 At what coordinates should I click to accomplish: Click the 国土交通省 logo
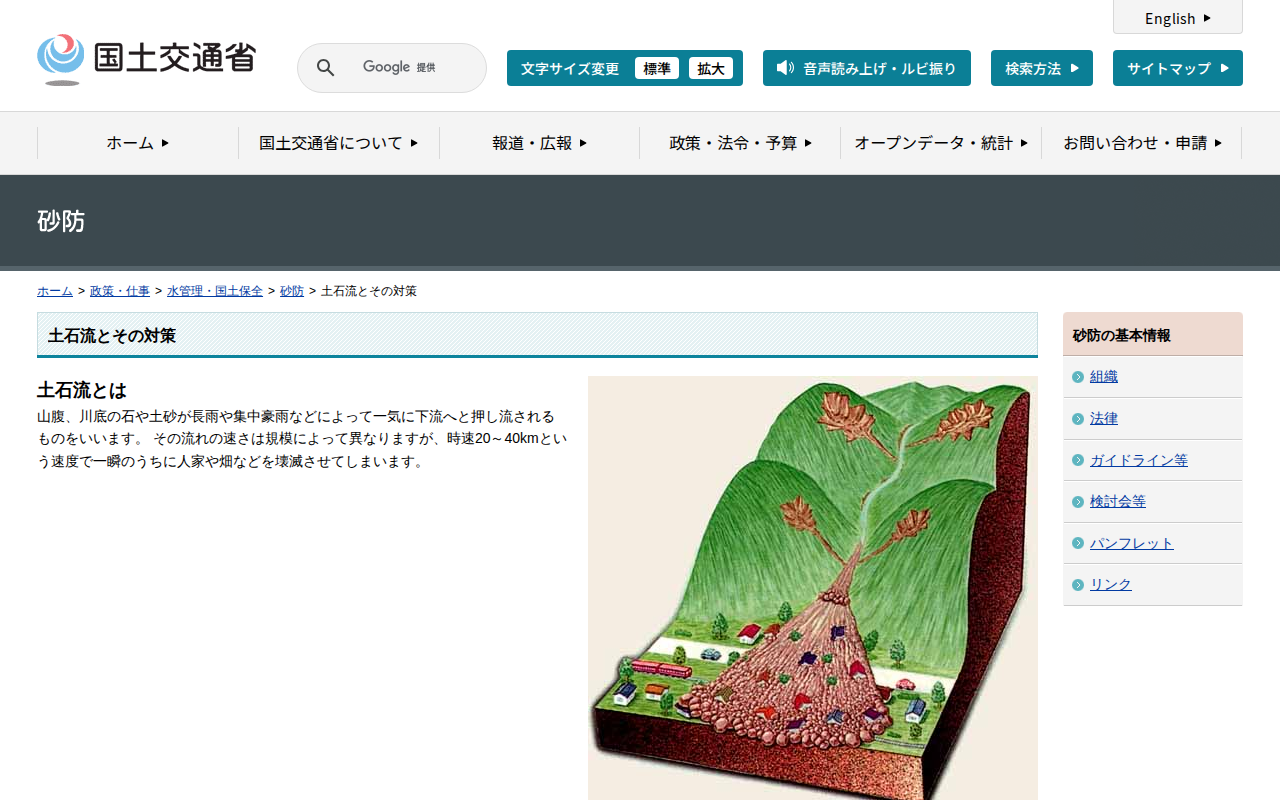(x=146, y=59)
